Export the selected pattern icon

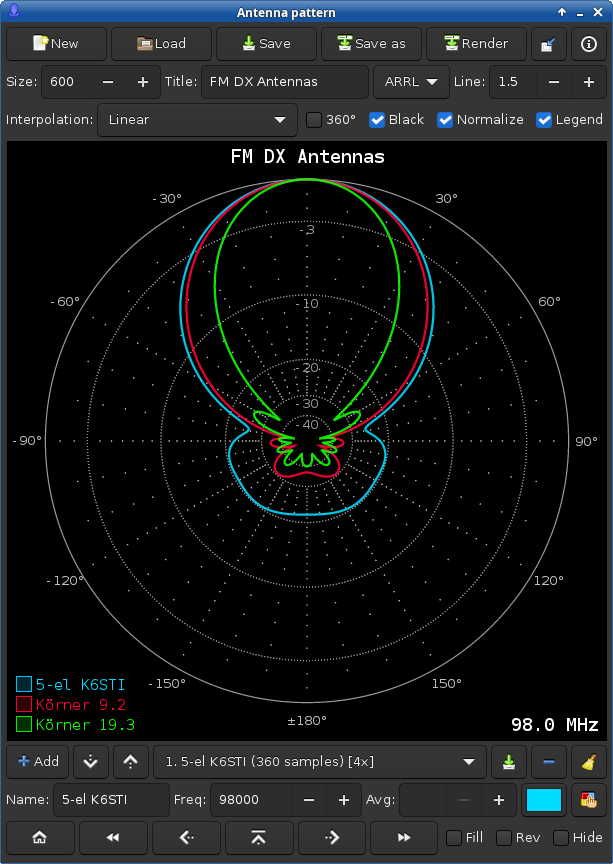(x=508, y=762)
